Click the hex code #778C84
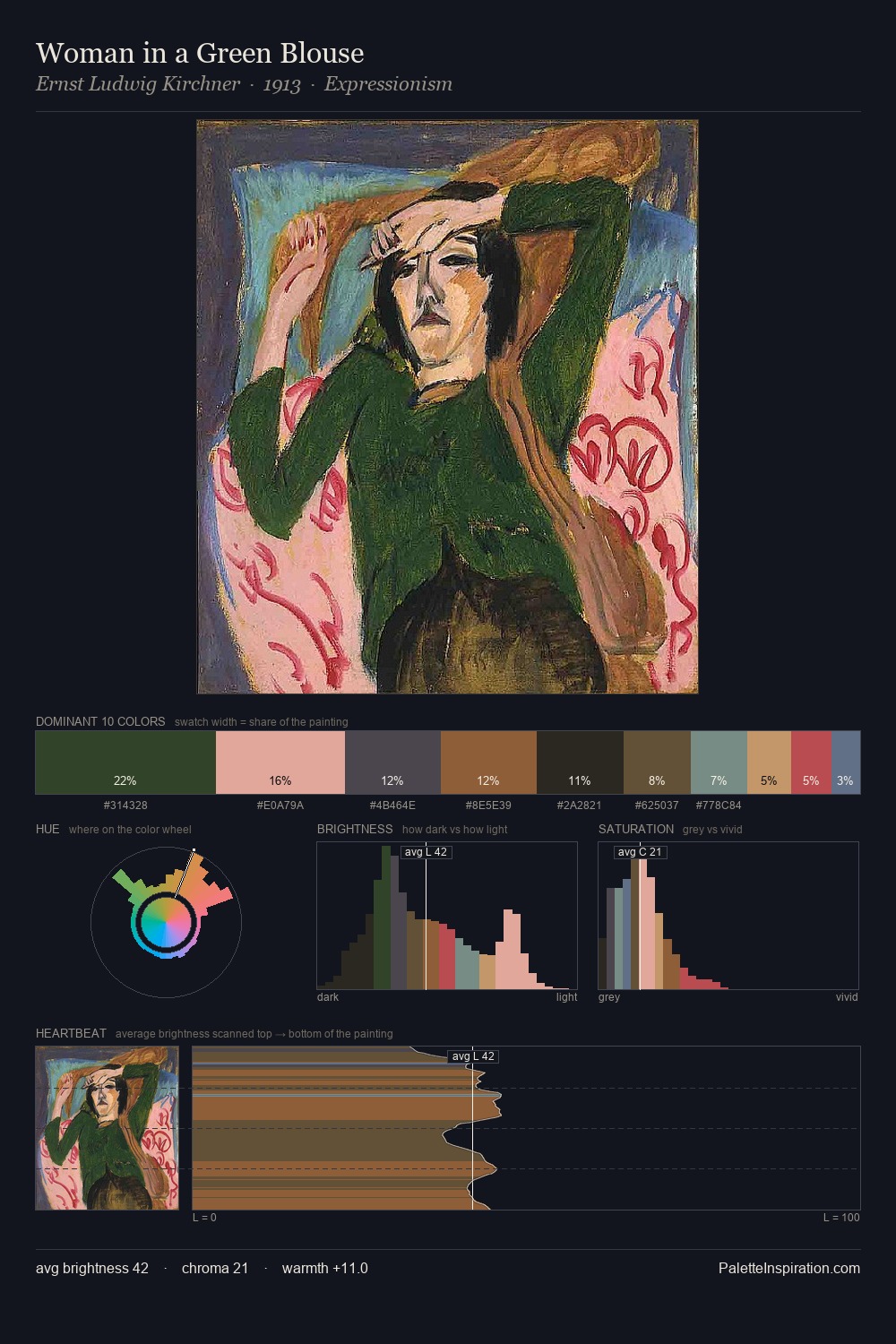 [719, 806]
